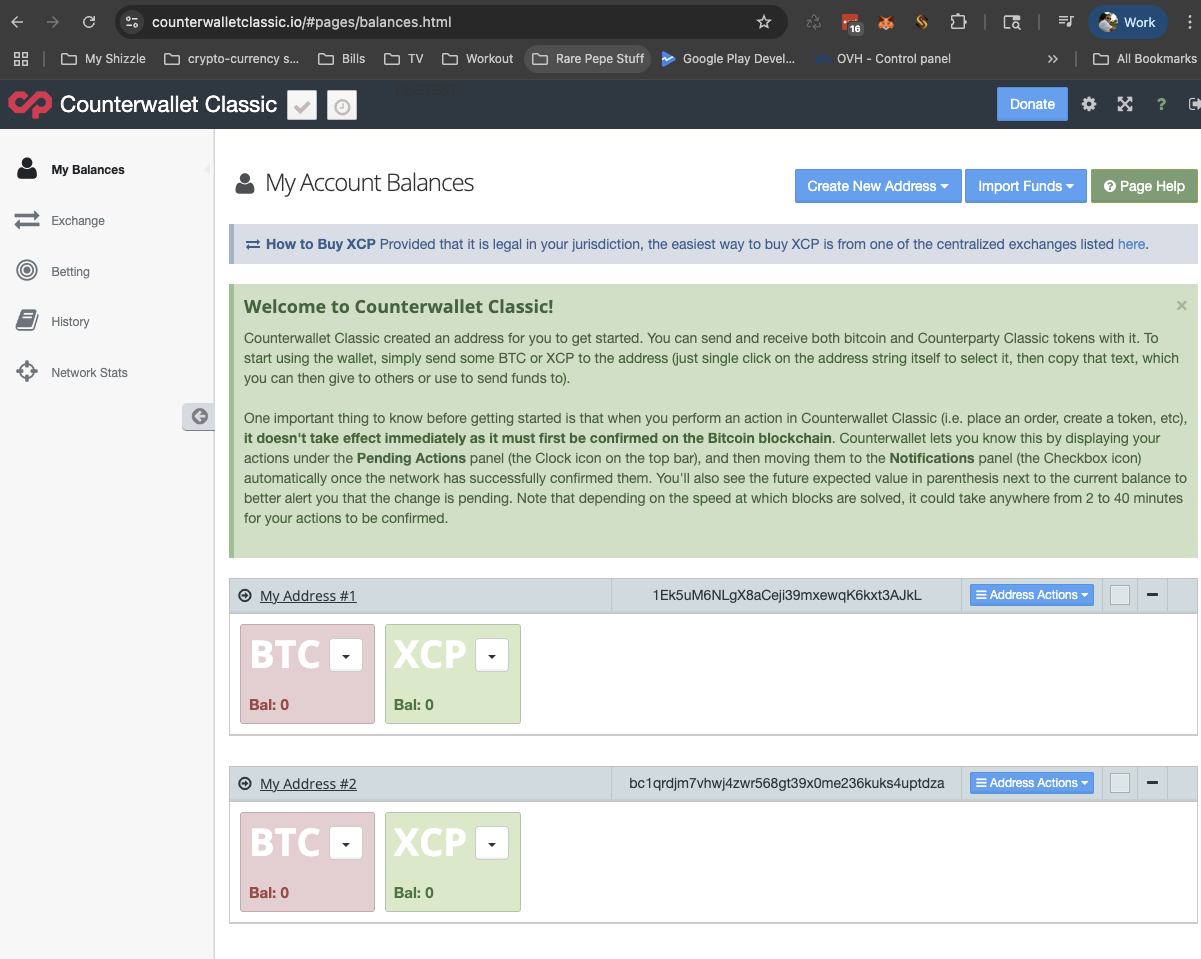Open Chrome three-dot menu

point(1187,22)
